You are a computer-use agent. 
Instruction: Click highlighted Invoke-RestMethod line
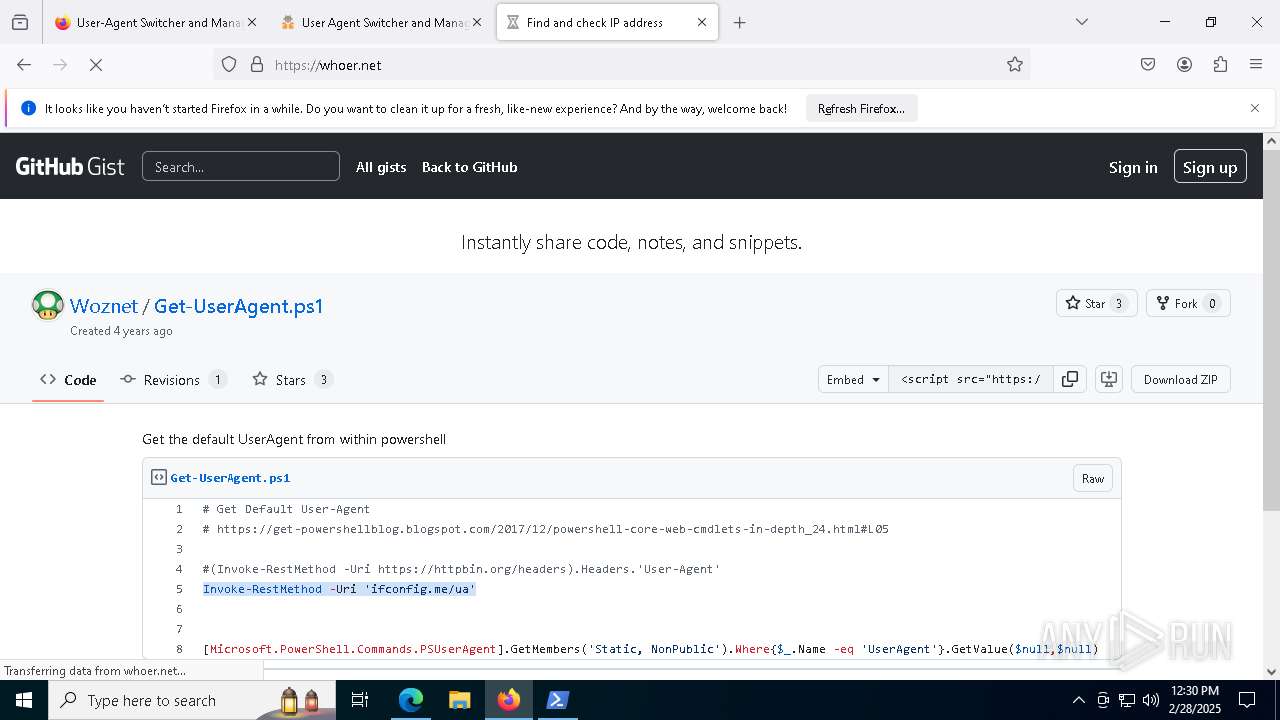(339, 589)
